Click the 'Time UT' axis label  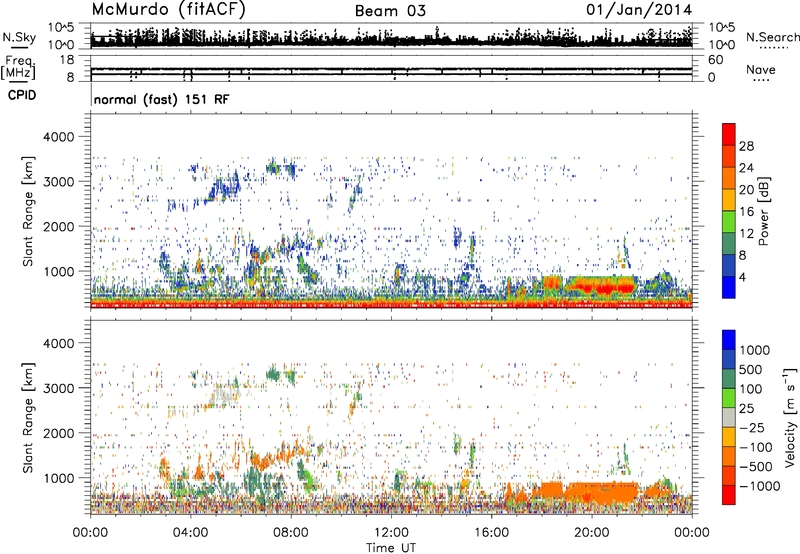391,548
